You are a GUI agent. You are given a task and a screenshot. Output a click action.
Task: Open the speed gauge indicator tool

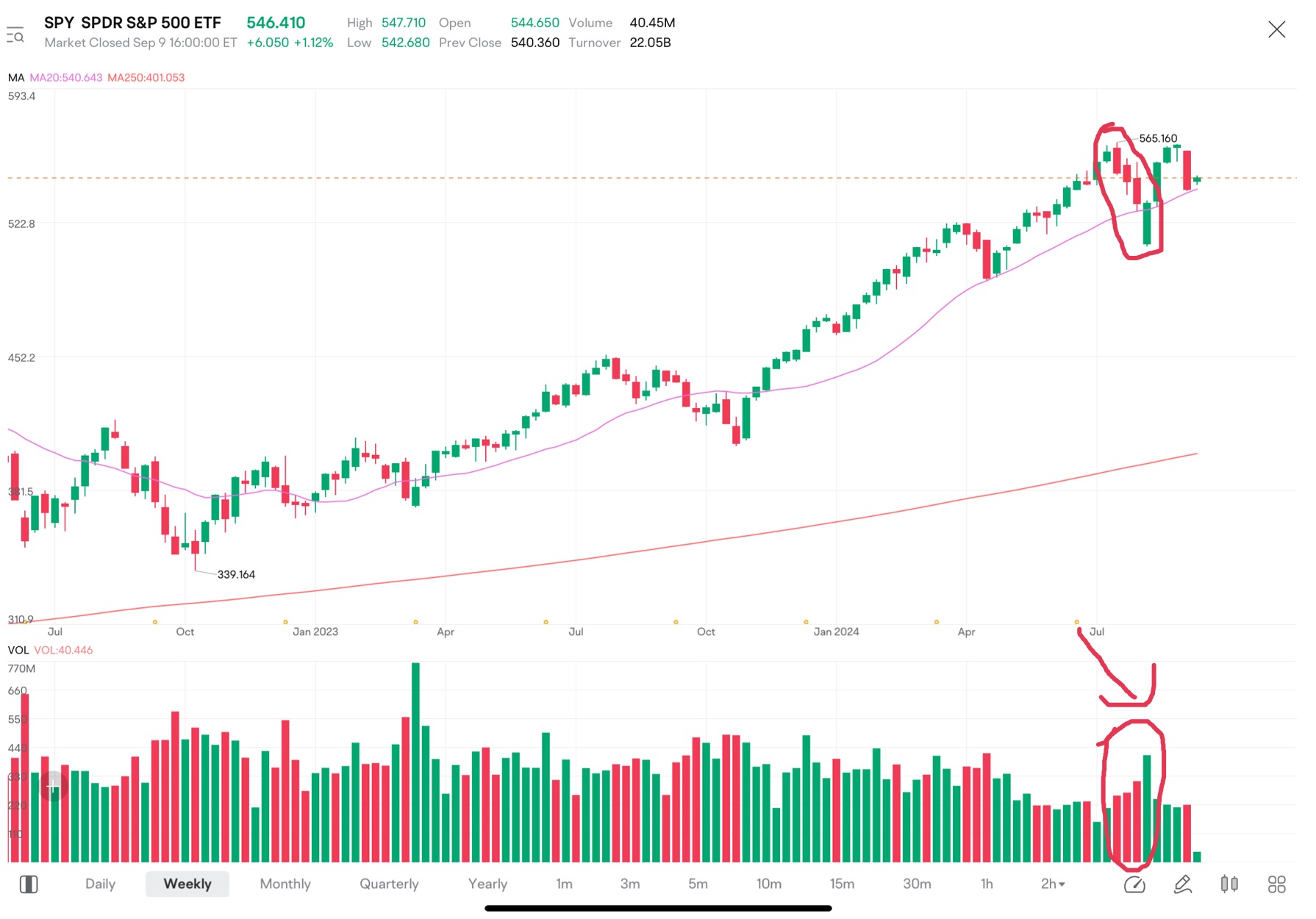1134,884
